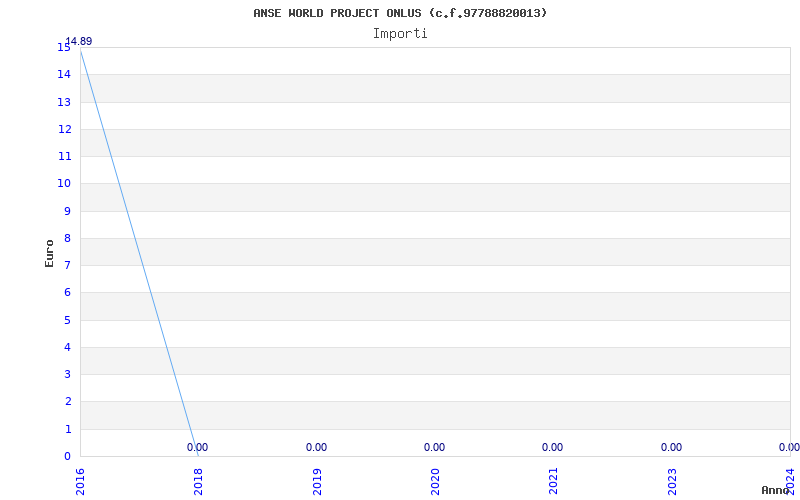Click the 2016 year label on x-axis
Screen dimensions: 800x500
[80, 482]
